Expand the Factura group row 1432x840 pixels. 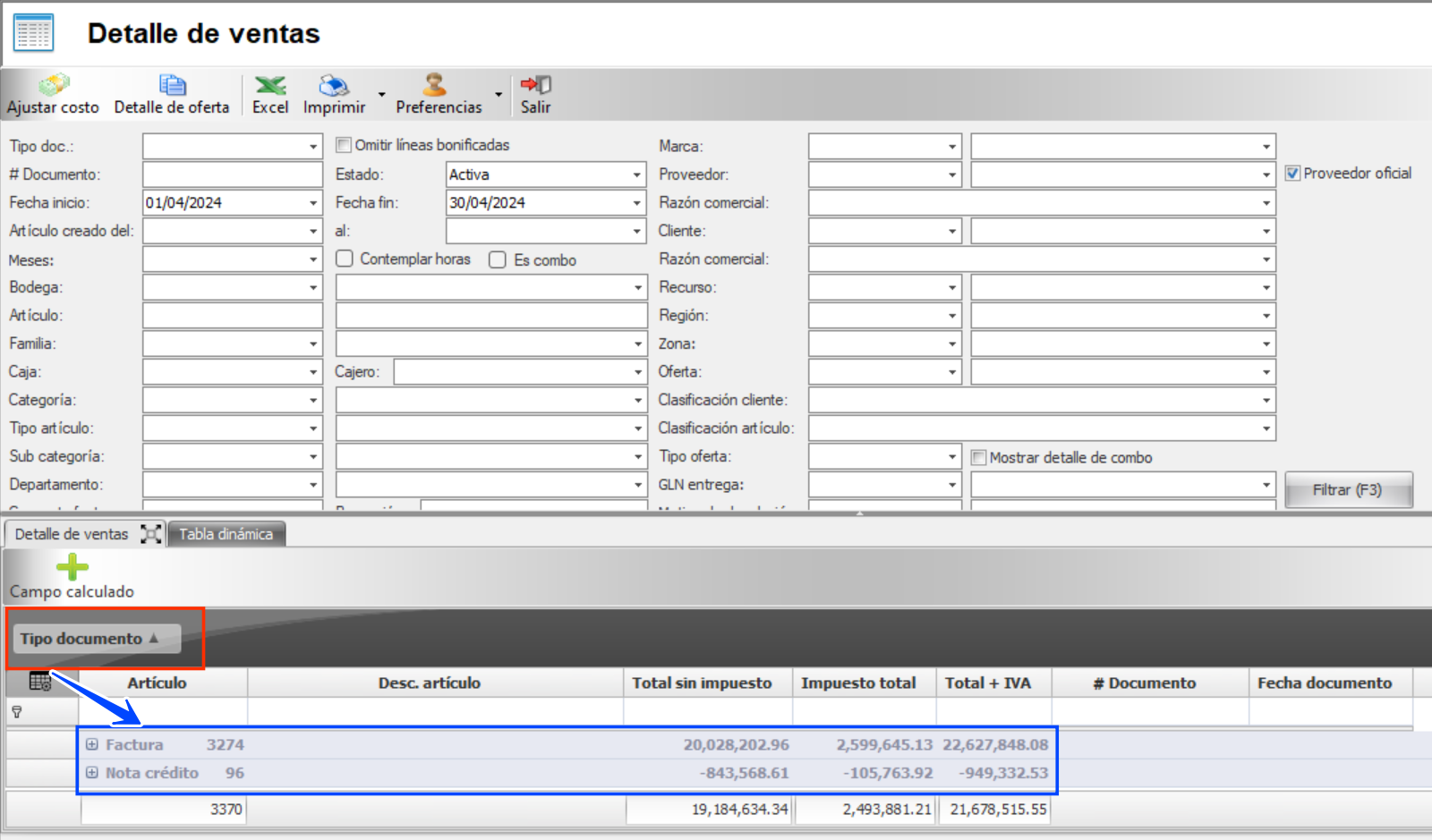pyautogui.click(x=92, y=744)
